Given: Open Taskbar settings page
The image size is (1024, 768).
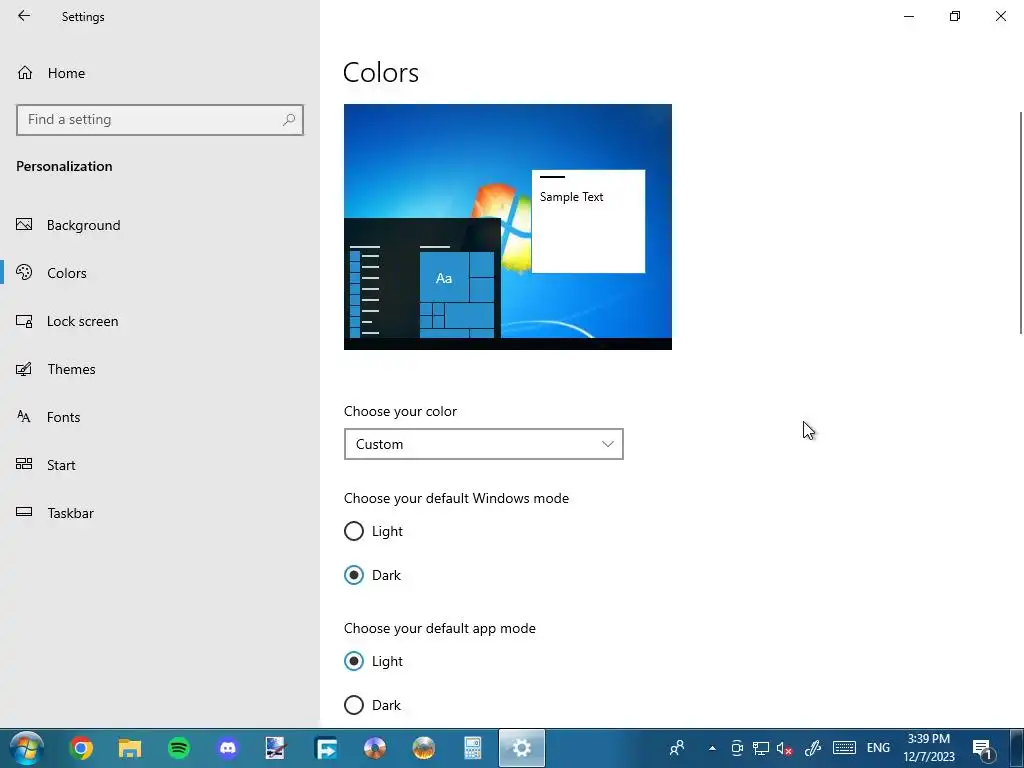Looking at the screenshot, I should click(x=55, y=513).
